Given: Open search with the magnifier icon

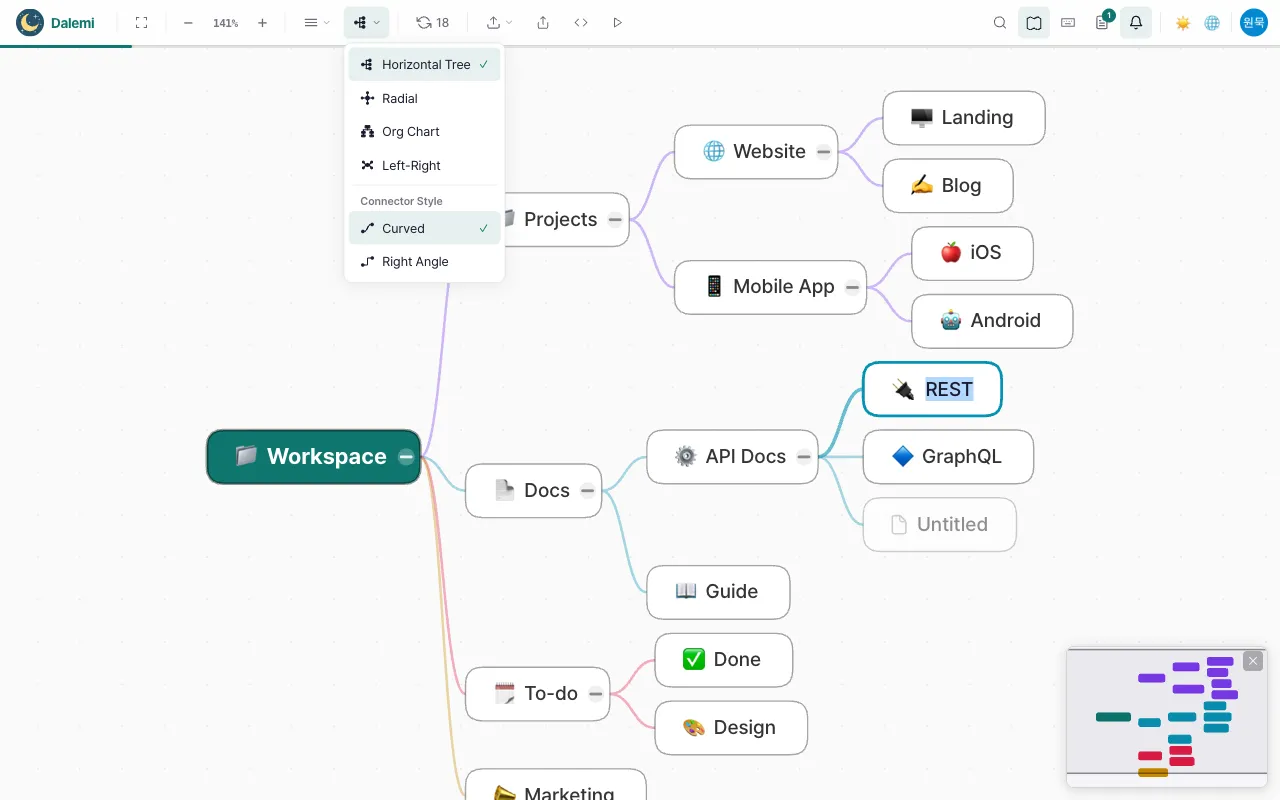Looking at the screenshot, I should (x=1000, y=22).
